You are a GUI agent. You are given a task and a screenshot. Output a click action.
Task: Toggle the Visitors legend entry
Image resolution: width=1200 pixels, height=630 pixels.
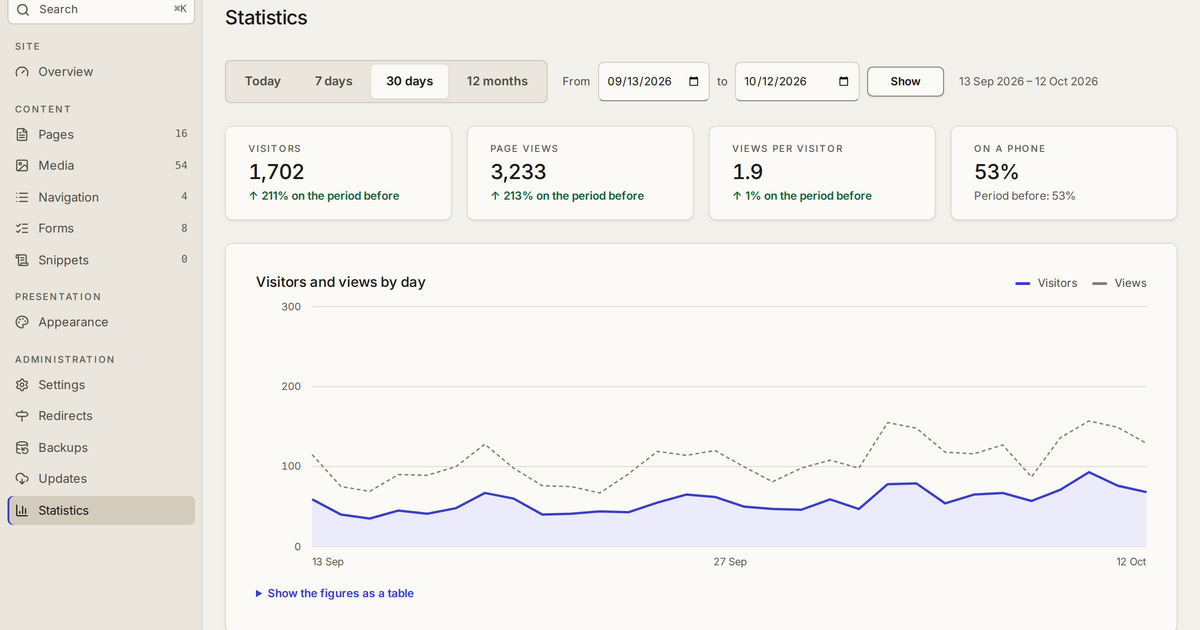coord(1046,283)
